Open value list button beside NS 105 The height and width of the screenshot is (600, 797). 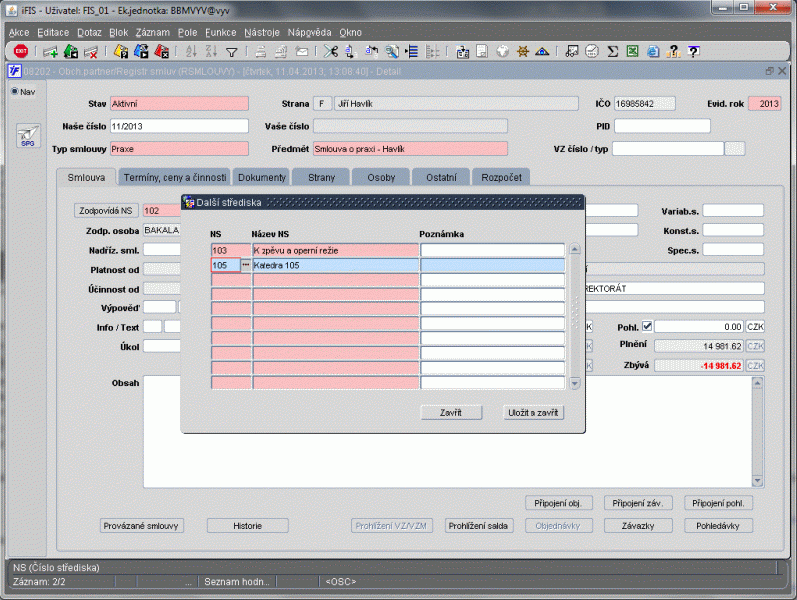[246, 266]
